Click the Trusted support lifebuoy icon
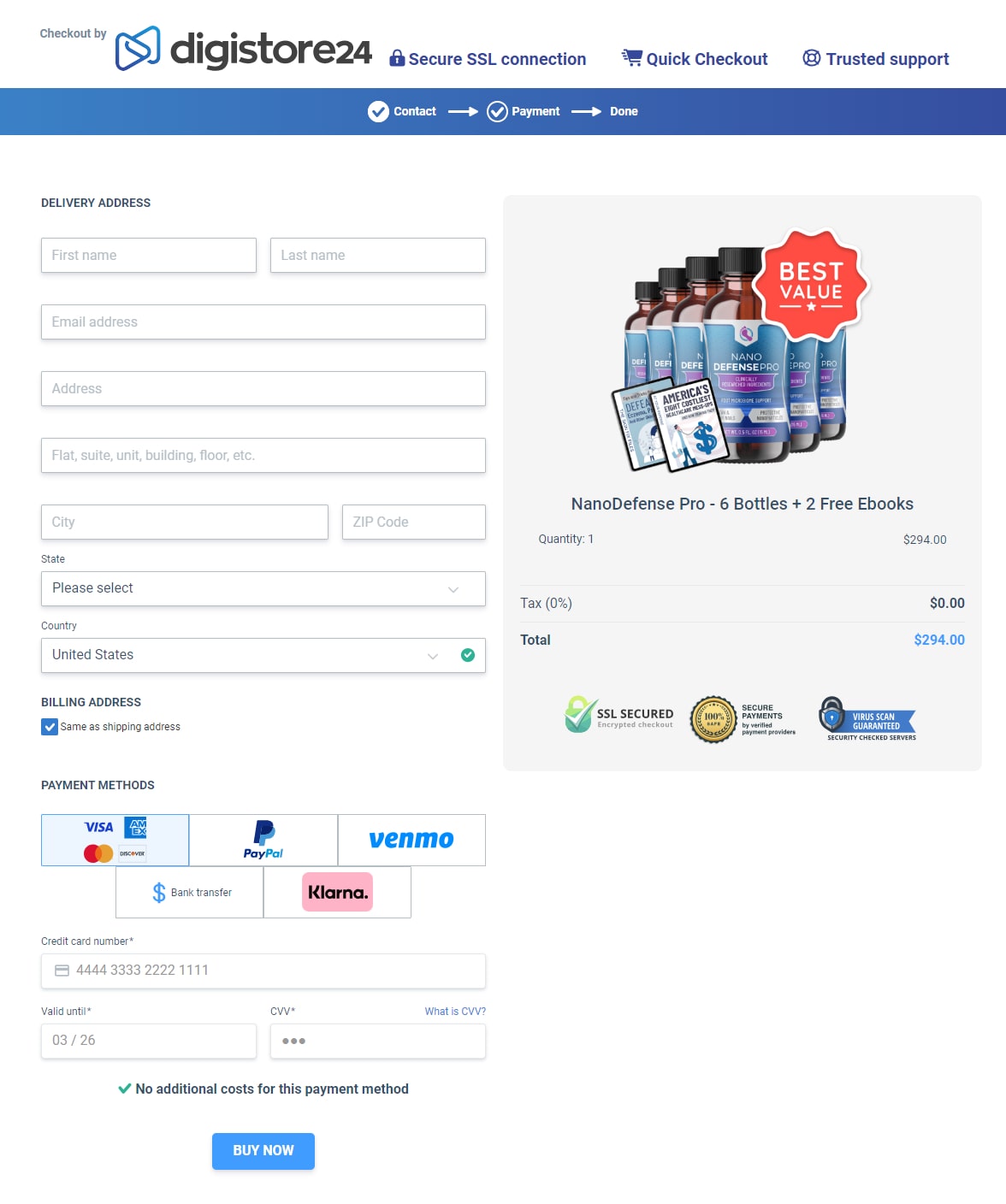 [812, 58]
